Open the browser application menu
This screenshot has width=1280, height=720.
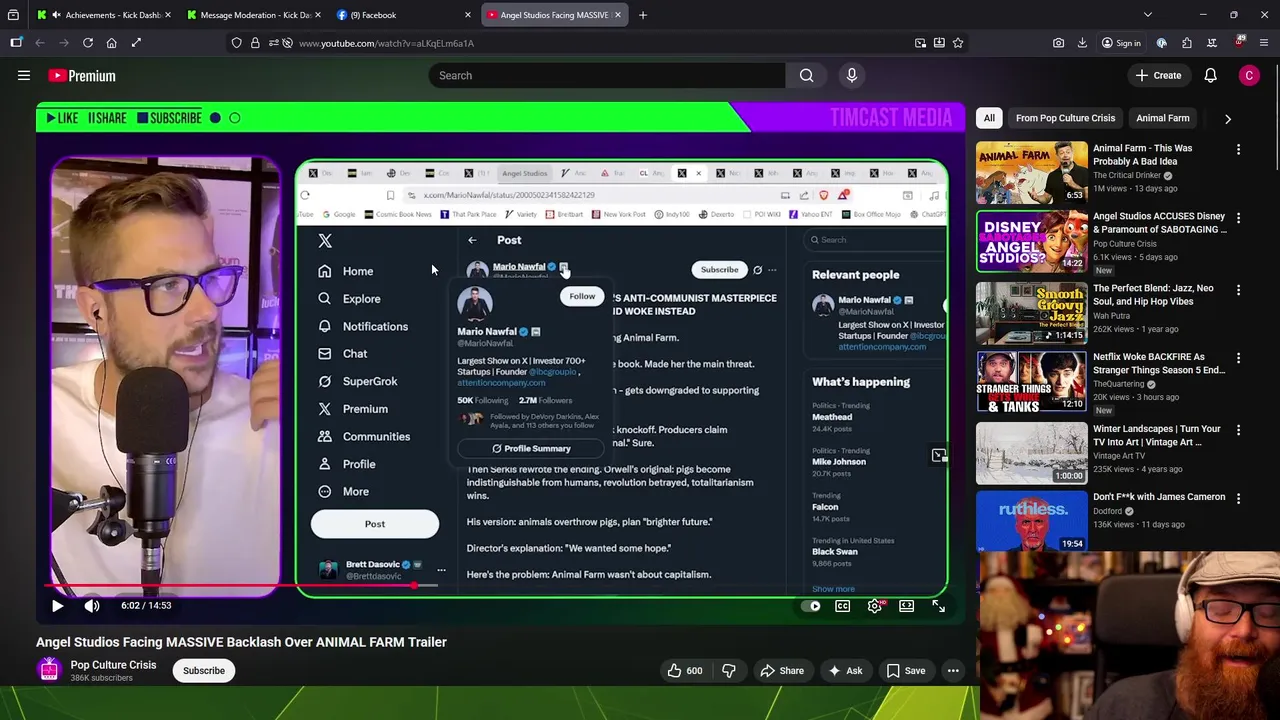pyautogui.click(x=1264, y=43)
